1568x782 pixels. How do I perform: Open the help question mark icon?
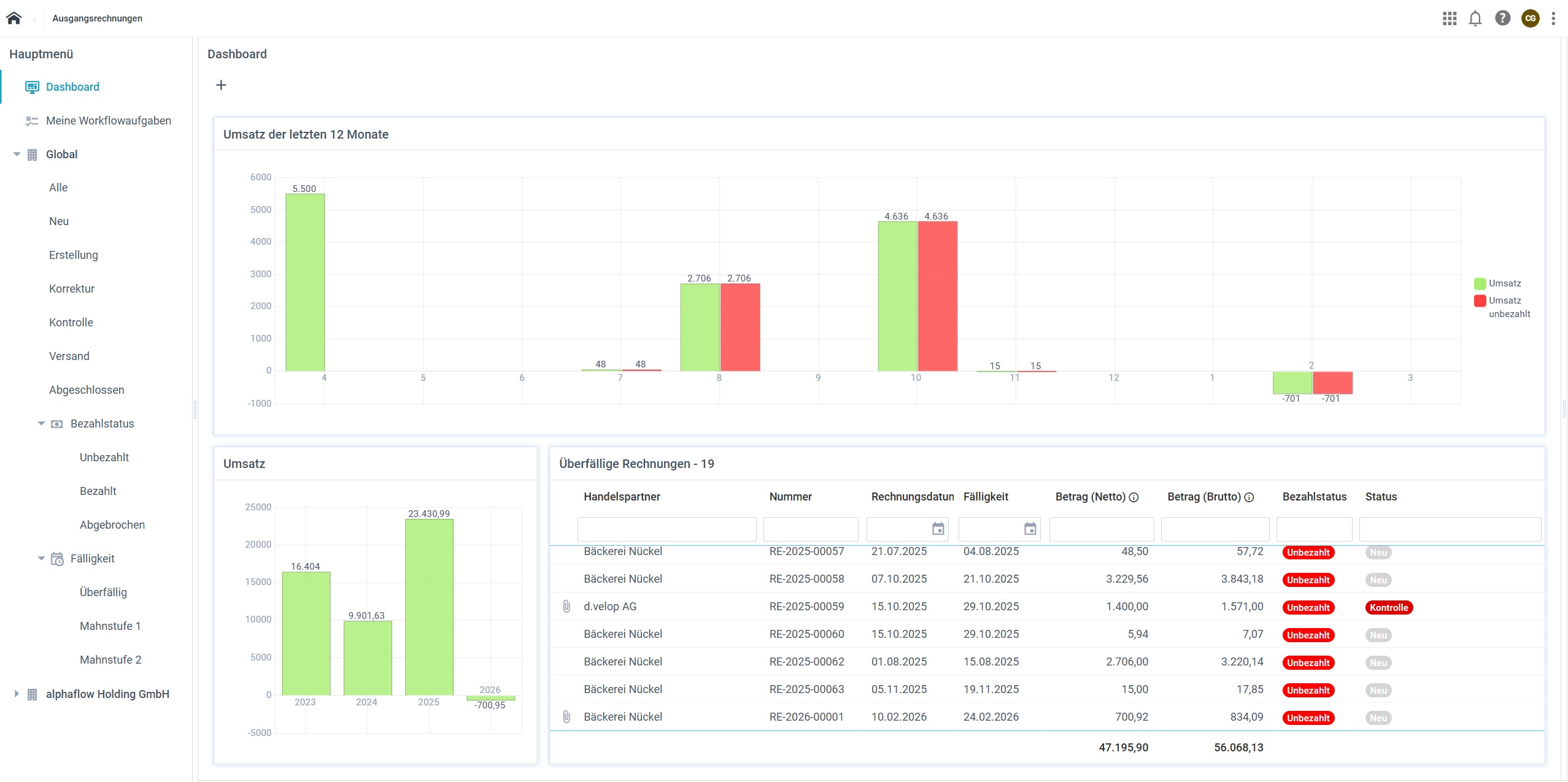click(x=1502, y=18)
